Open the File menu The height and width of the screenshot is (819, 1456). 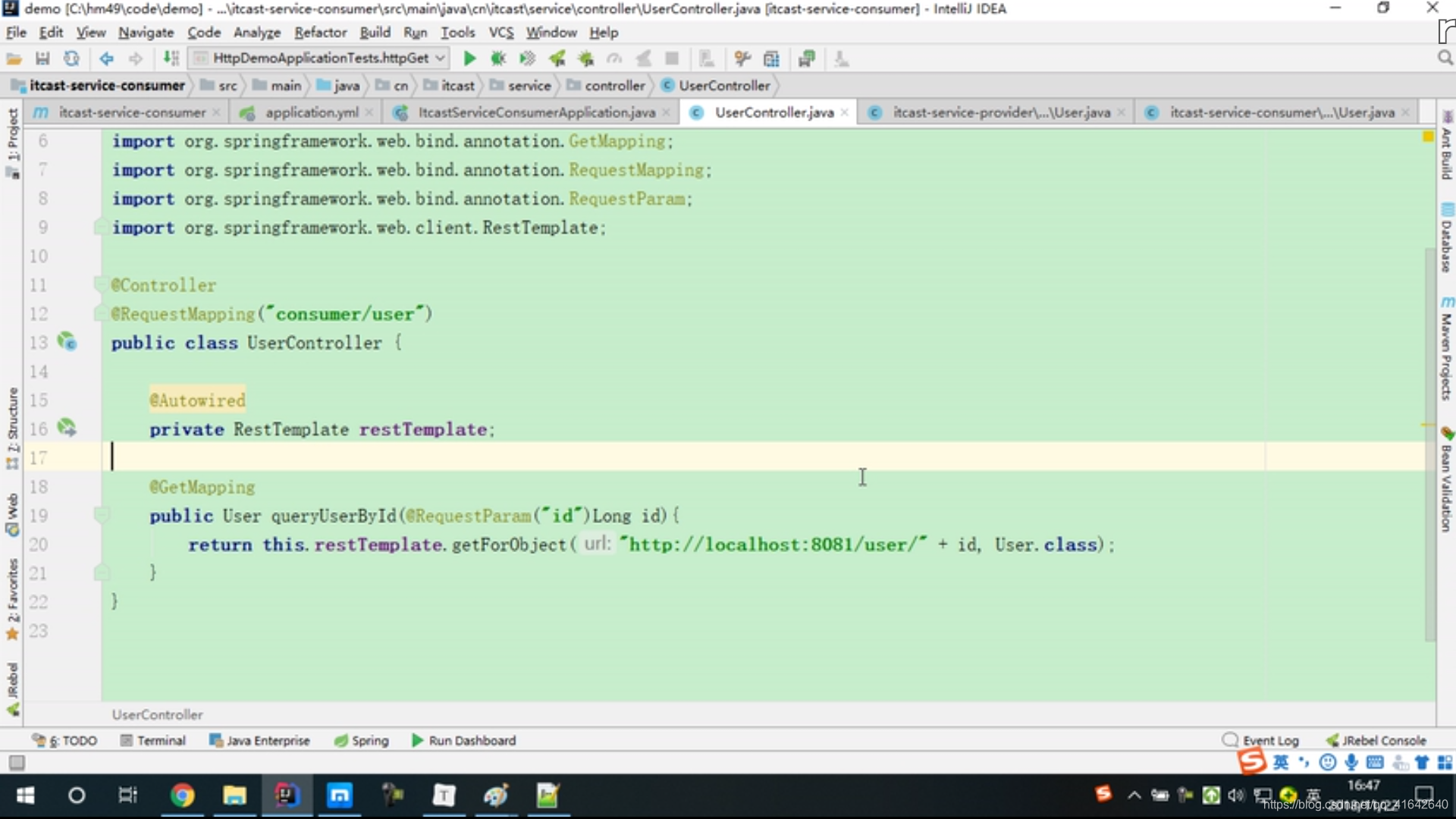point(16,33)
